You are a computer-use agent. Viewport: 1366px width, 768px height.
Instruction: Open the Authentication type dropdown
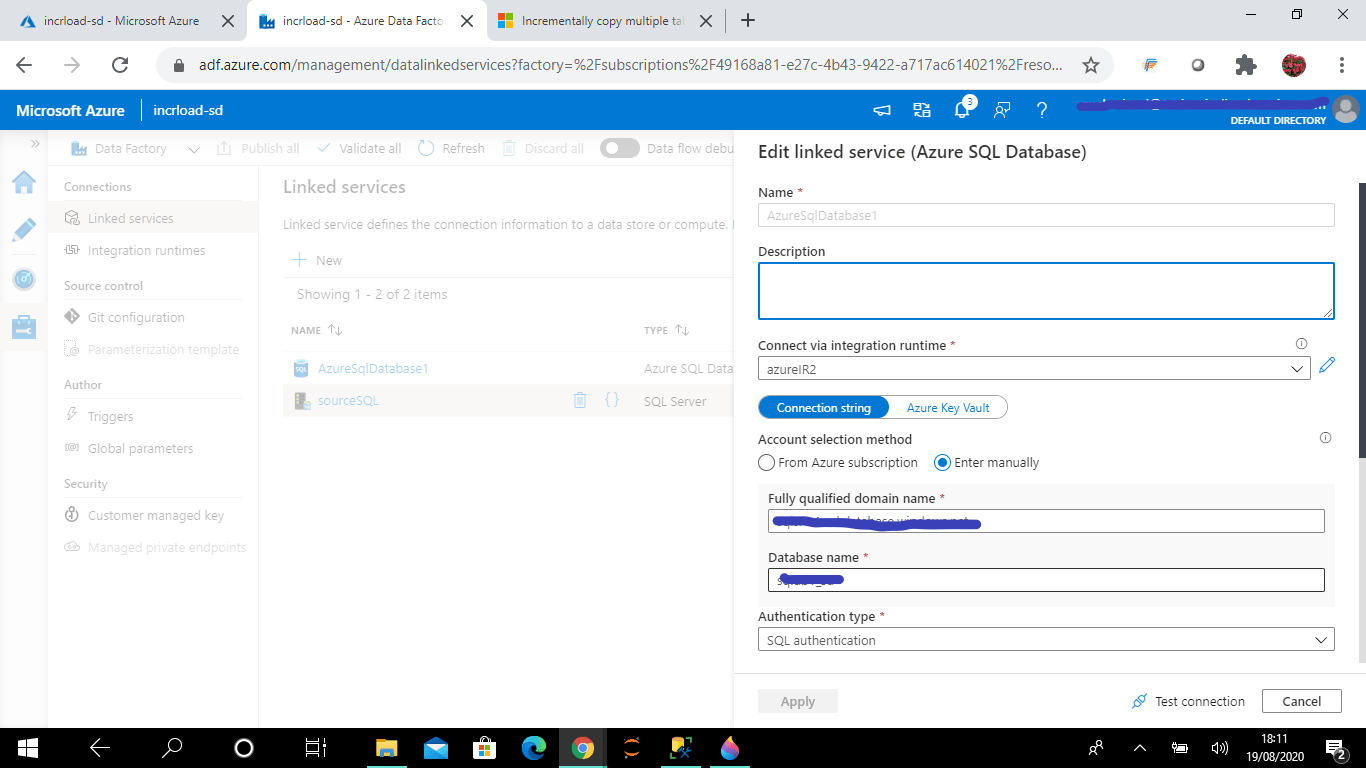1046,640
